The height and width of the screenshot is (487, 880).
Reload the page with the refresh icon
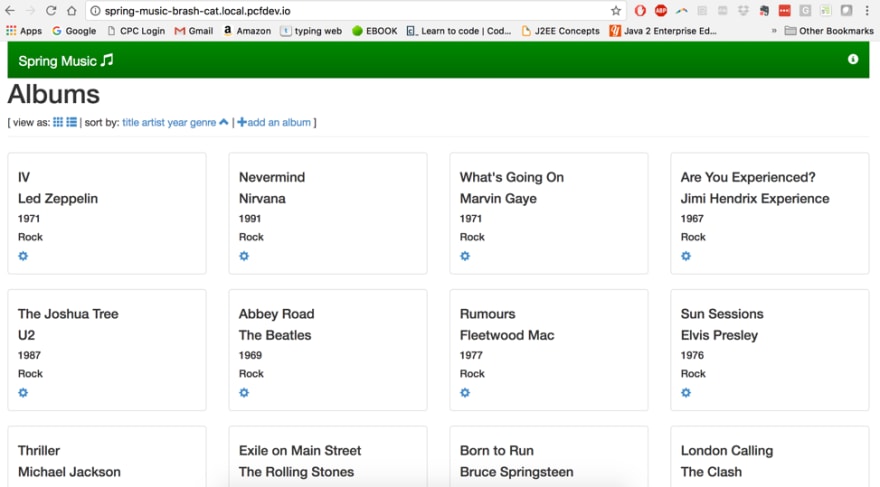tap(51, 11)
